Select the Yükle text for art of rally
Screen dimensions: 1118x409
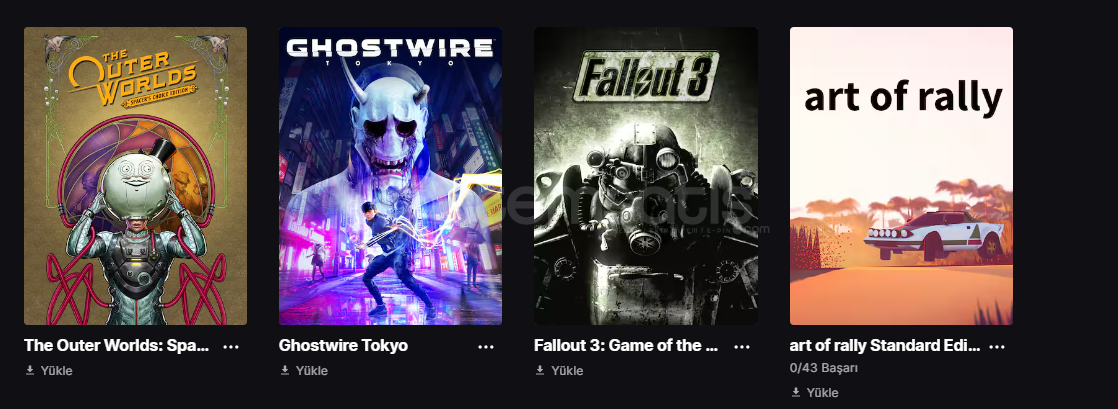[x=822, y=393]
